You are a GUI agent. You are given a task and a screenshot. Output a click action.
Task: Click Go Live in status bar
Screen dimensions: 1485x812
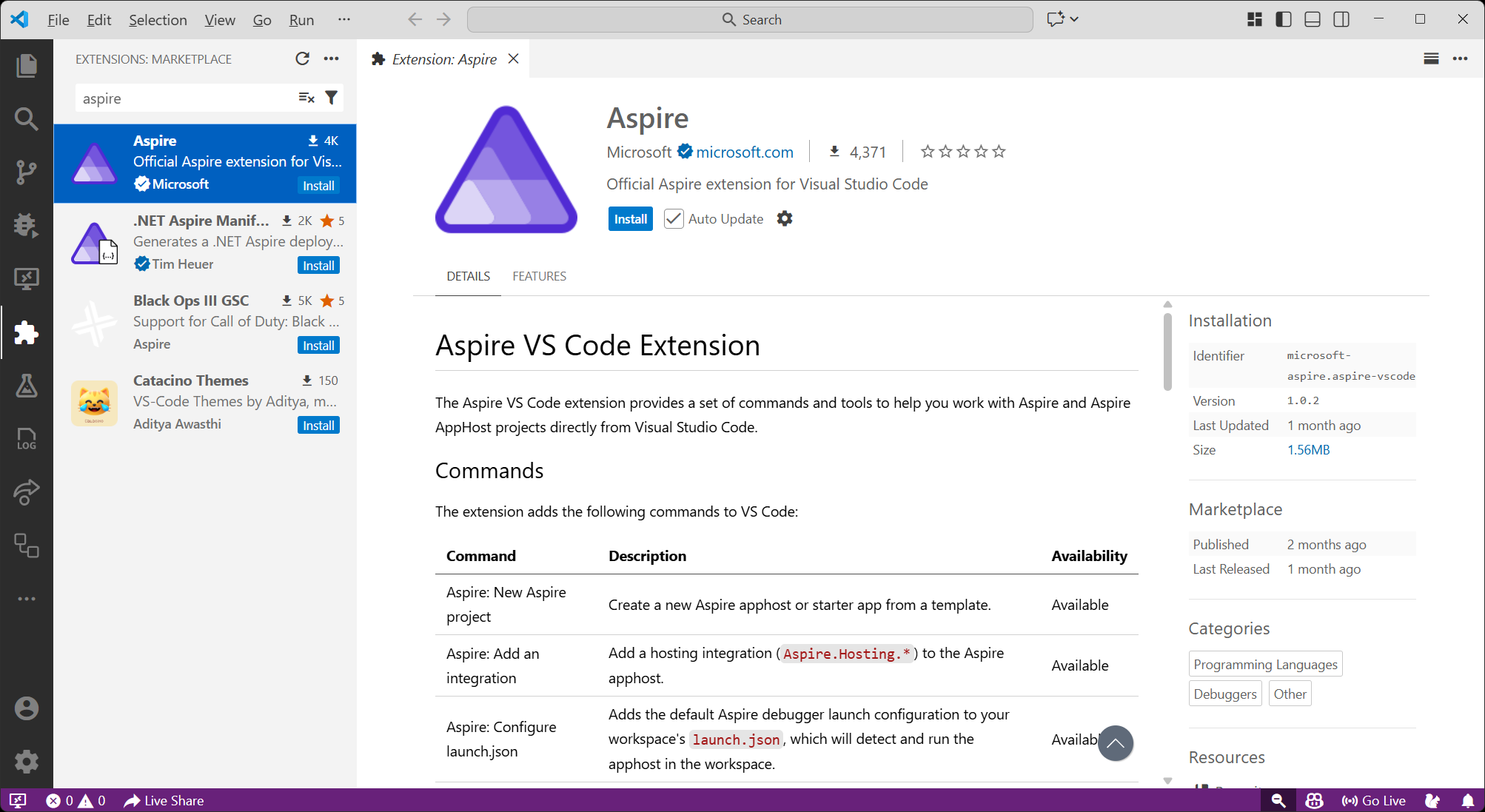(1374, 800)
